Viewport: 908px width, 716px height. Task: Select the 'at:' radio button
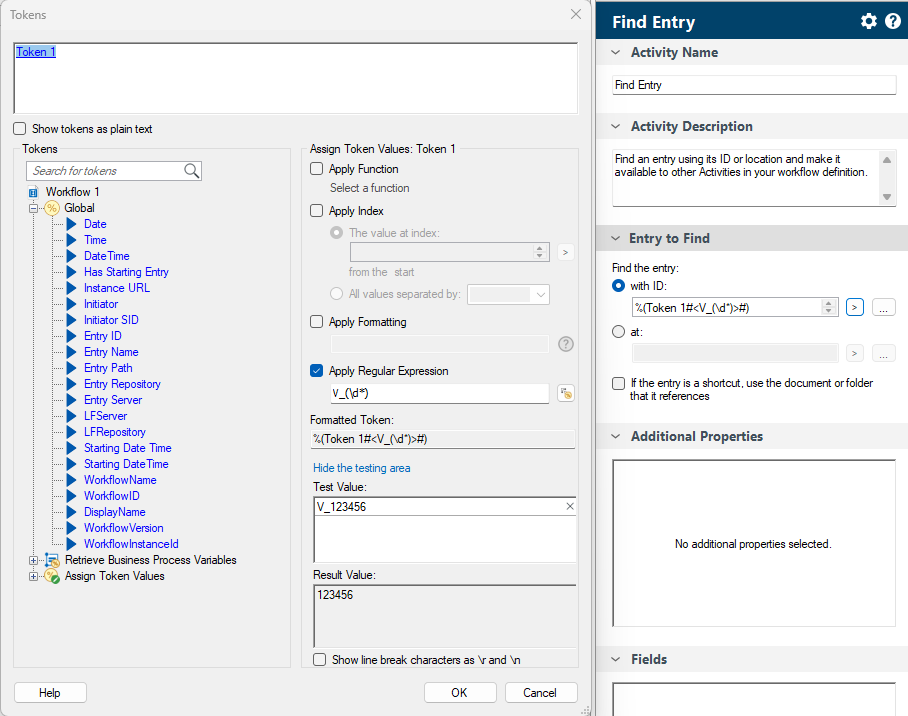[x=619, y=332]
